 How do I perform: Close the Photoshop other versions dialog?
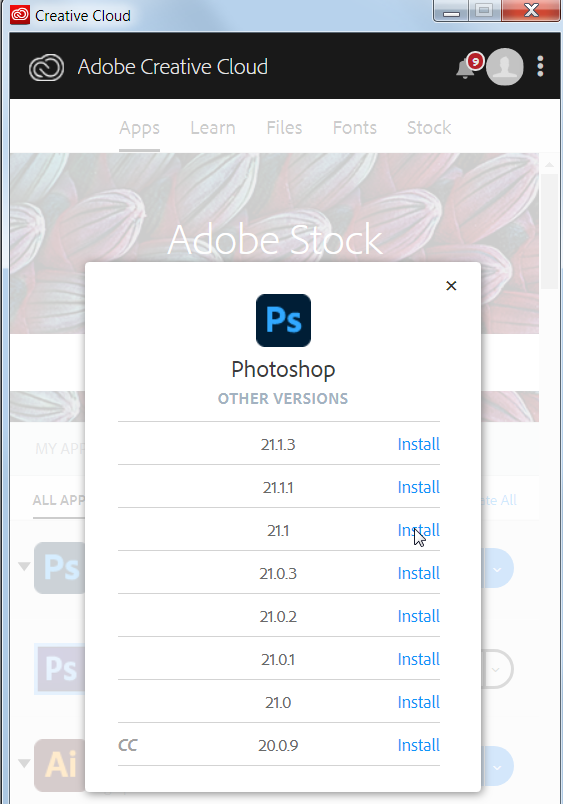(451, 286)
